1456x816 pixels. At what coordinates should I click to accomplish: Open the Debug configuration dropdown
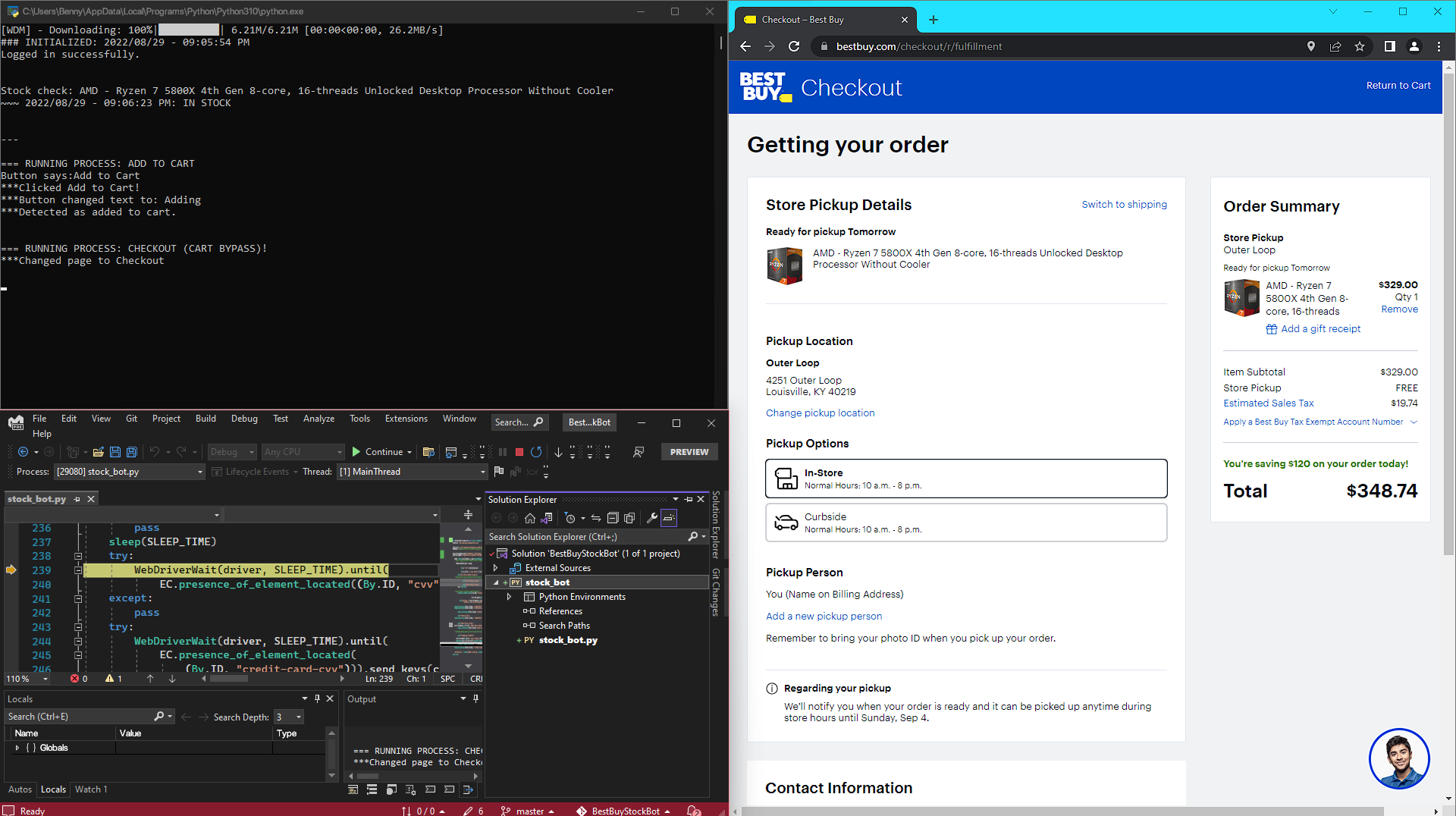click(x=232, y=452)
